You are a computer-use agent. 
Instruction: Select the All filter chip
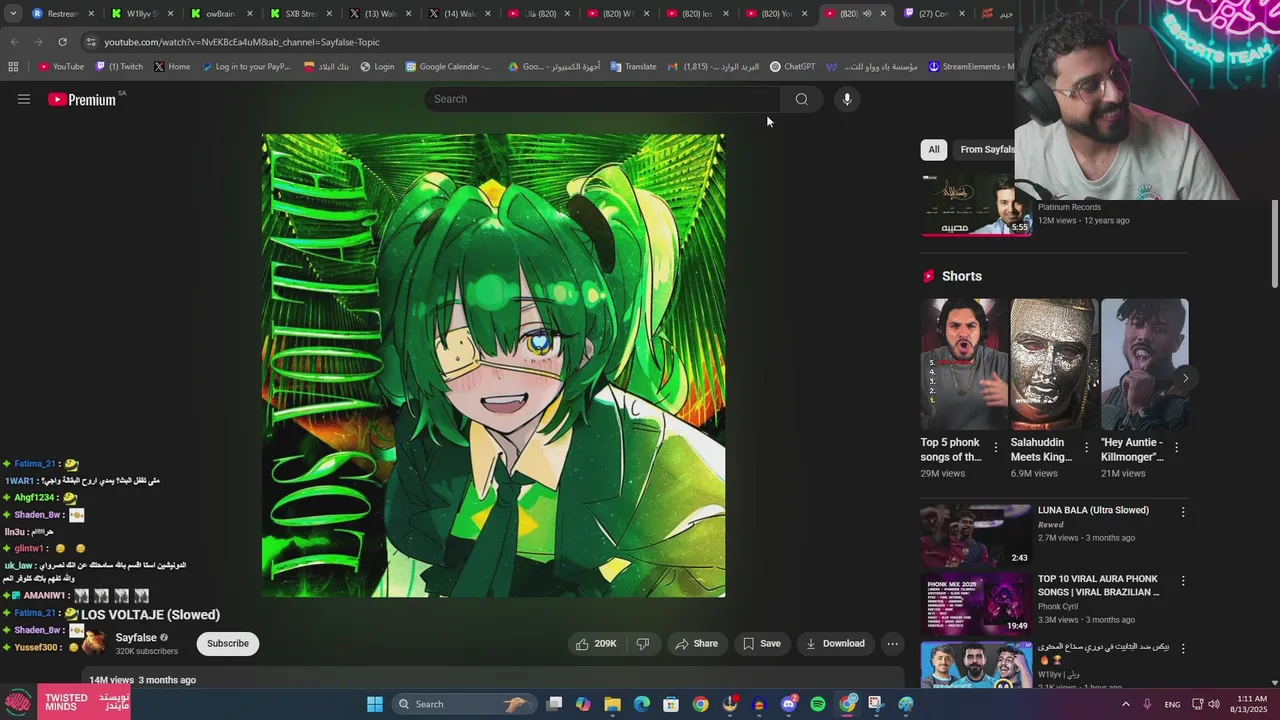click(933, 149)
